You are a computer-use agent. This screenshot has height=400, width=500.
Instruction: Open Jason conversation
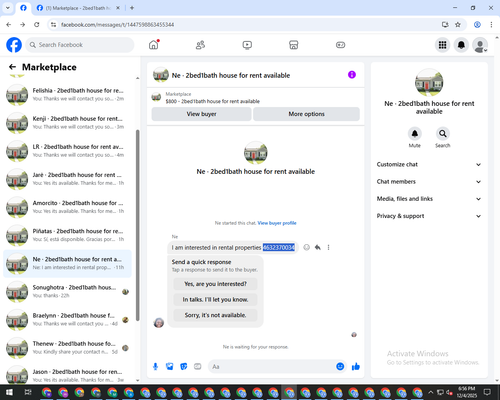click(67, 374)
